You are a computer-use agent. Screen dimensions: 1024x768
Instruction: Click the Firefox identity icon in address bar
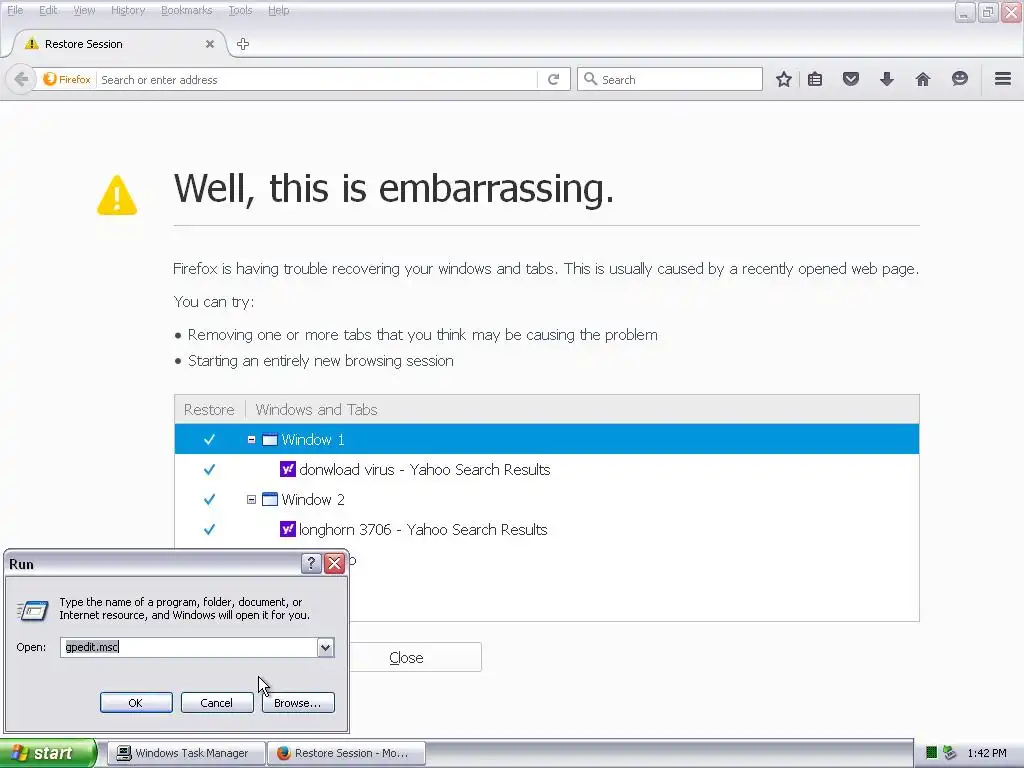pos(50,79)
